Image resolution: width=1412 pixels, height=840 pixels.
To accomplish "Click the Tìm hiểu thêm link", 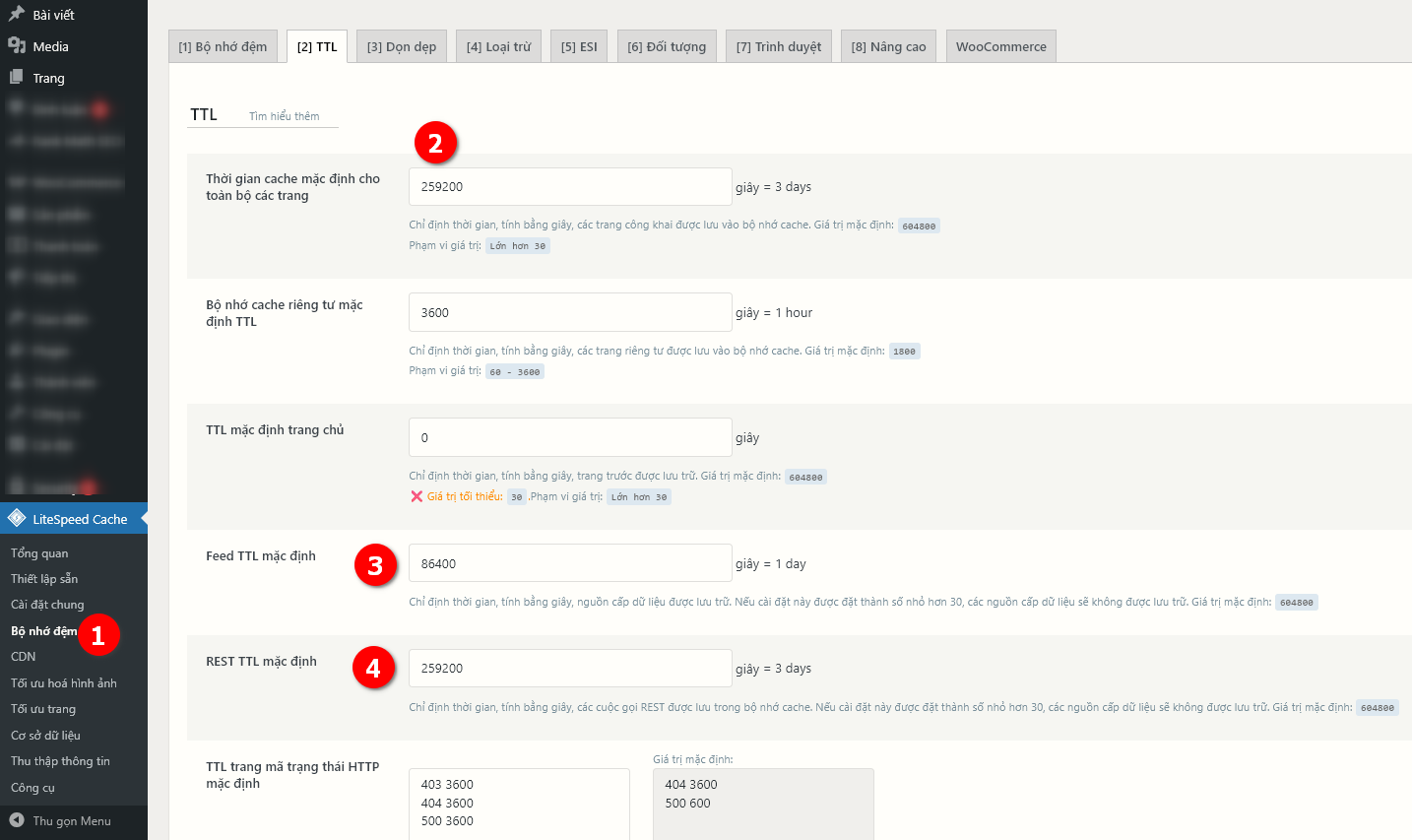I will coord(284,116).
